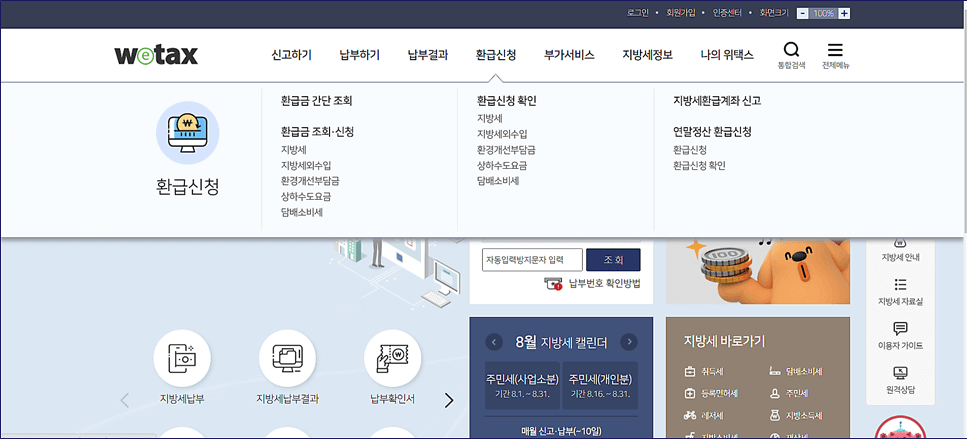Click the 납부번호 확인방법 card icon
Viewport: 967px width, 439px height.
(x=553, y=284)
